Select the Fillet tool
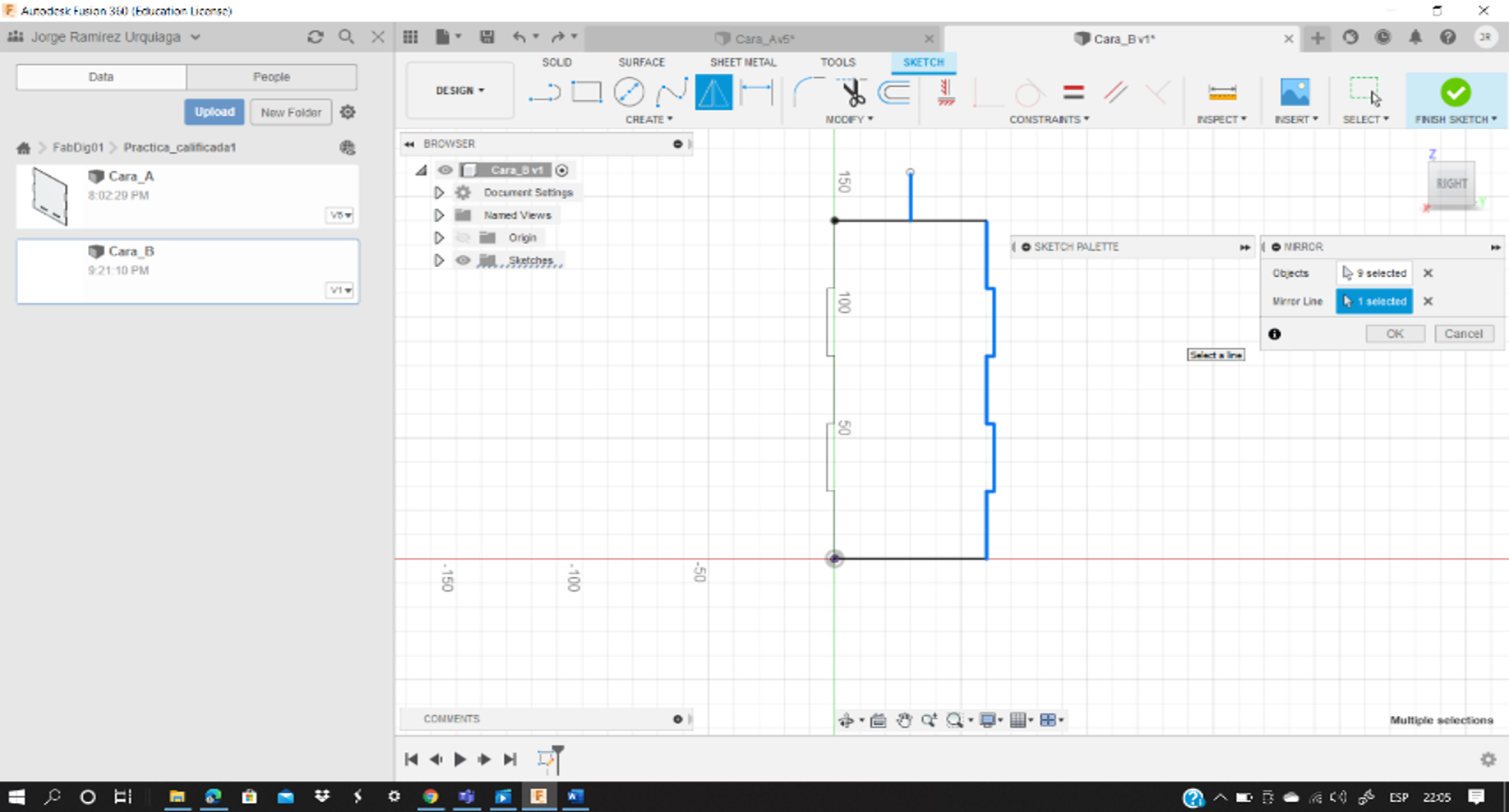Screen dimensions: 1509x812 810,92
